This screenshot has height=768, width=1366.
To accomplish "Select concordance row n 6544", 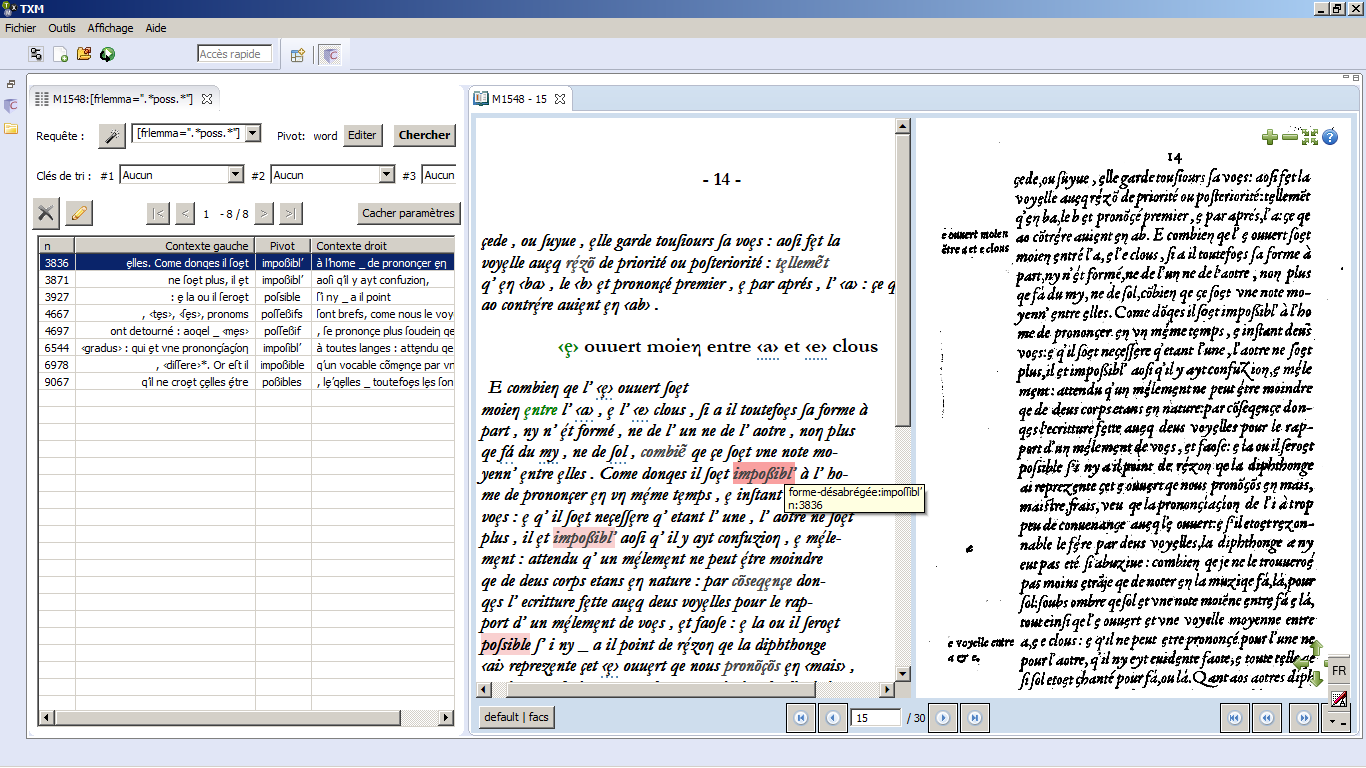I will tap(247, 348).
